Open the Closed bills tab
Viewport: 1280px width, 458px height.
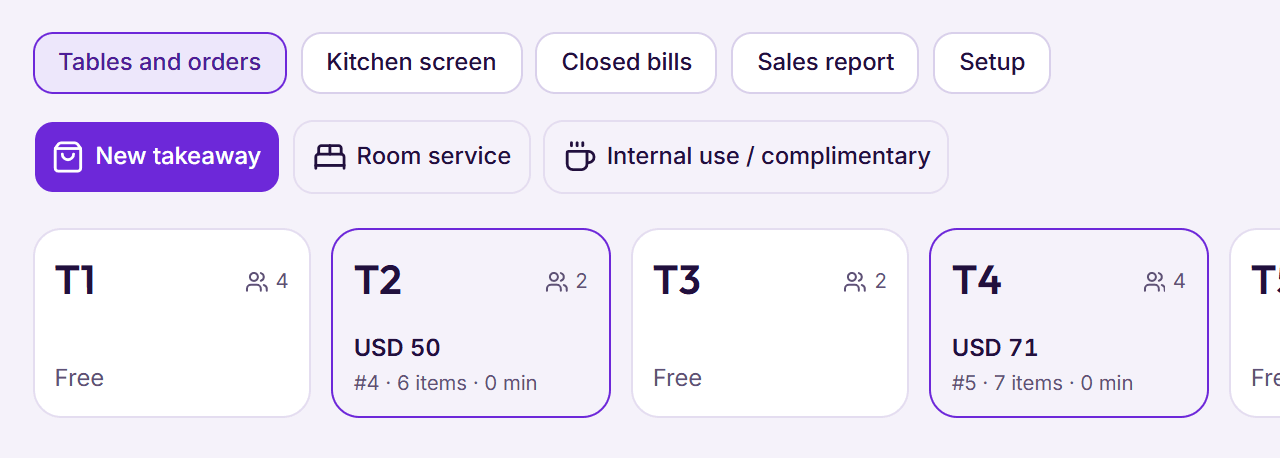626,63
